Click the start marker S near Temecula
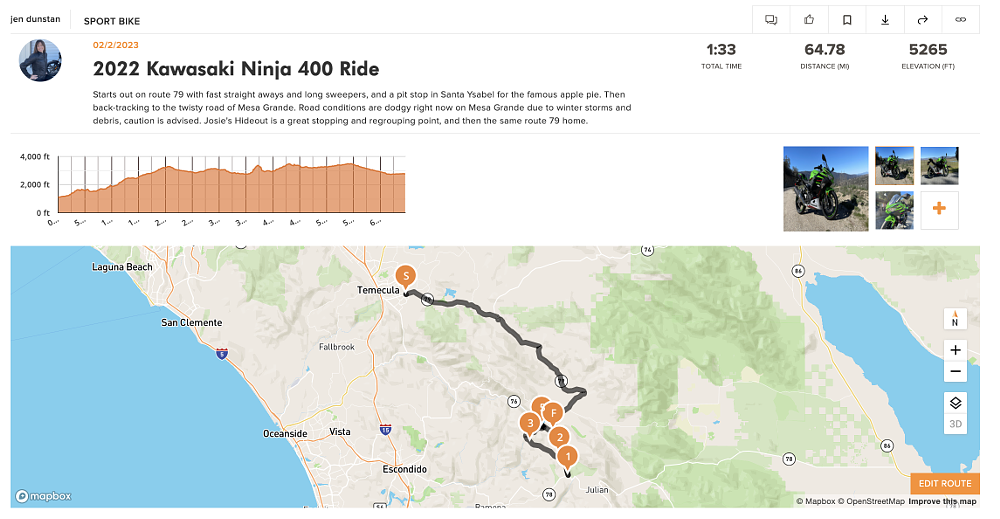 tap(405, 275)
